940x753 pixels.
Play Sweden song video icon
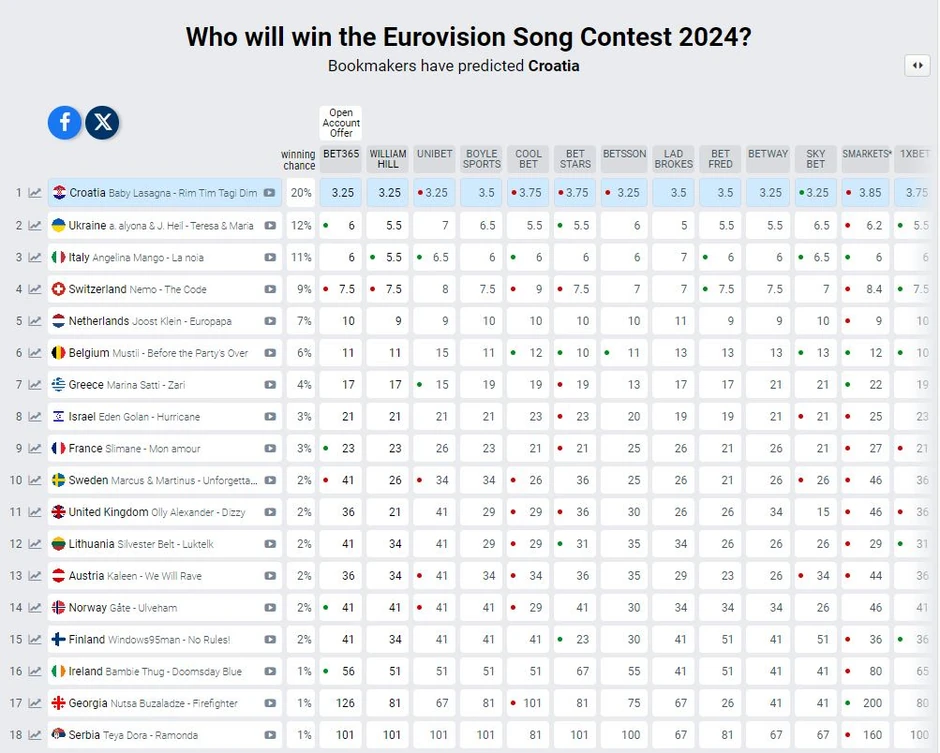pyautogui.click(x=270, y=480)
